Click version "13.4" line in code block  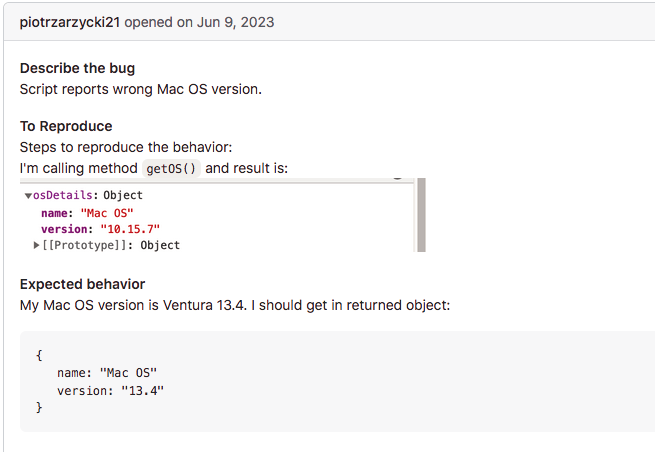(110, 390)
